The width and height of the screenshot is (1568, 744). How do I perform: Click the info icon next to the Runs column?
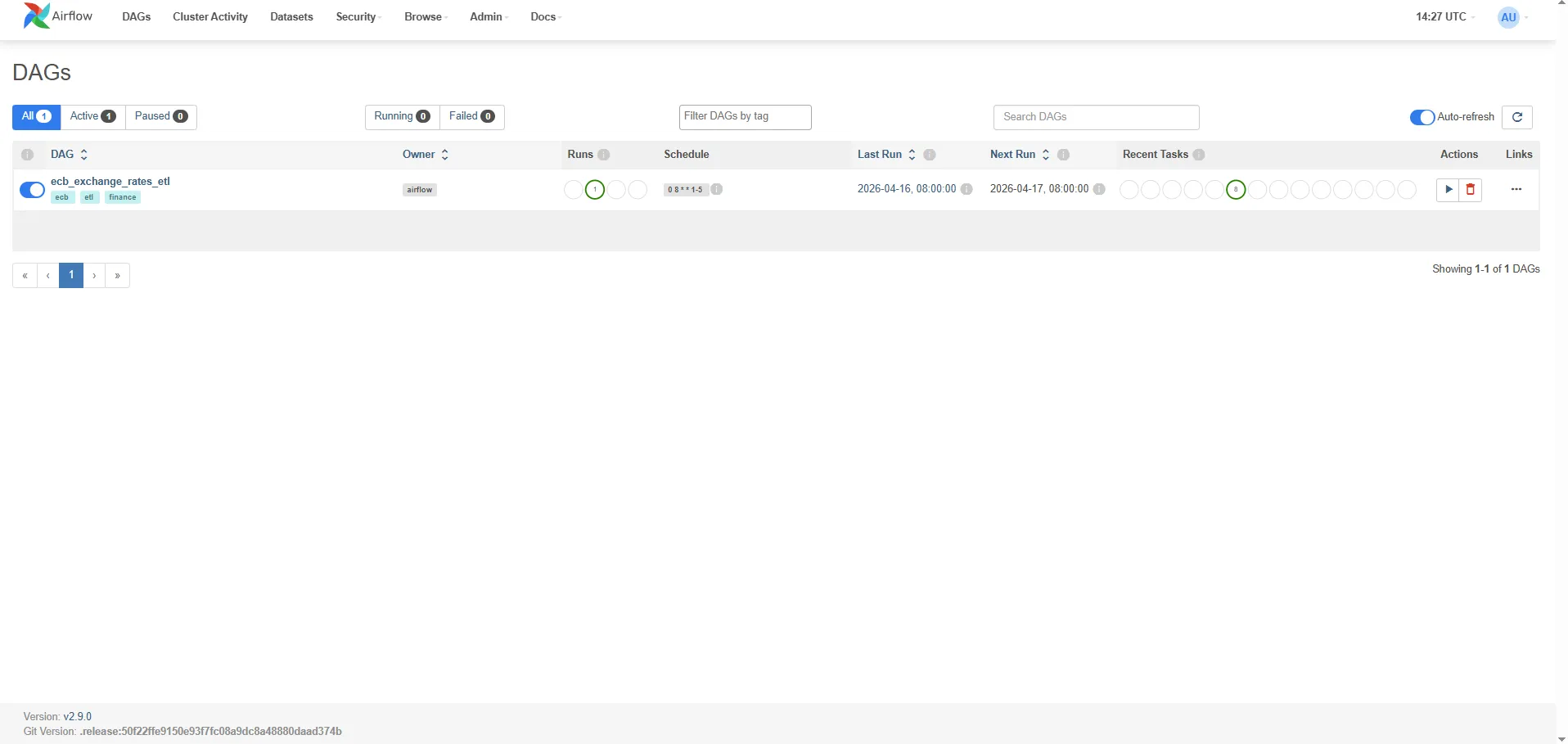tap(603, 155)
